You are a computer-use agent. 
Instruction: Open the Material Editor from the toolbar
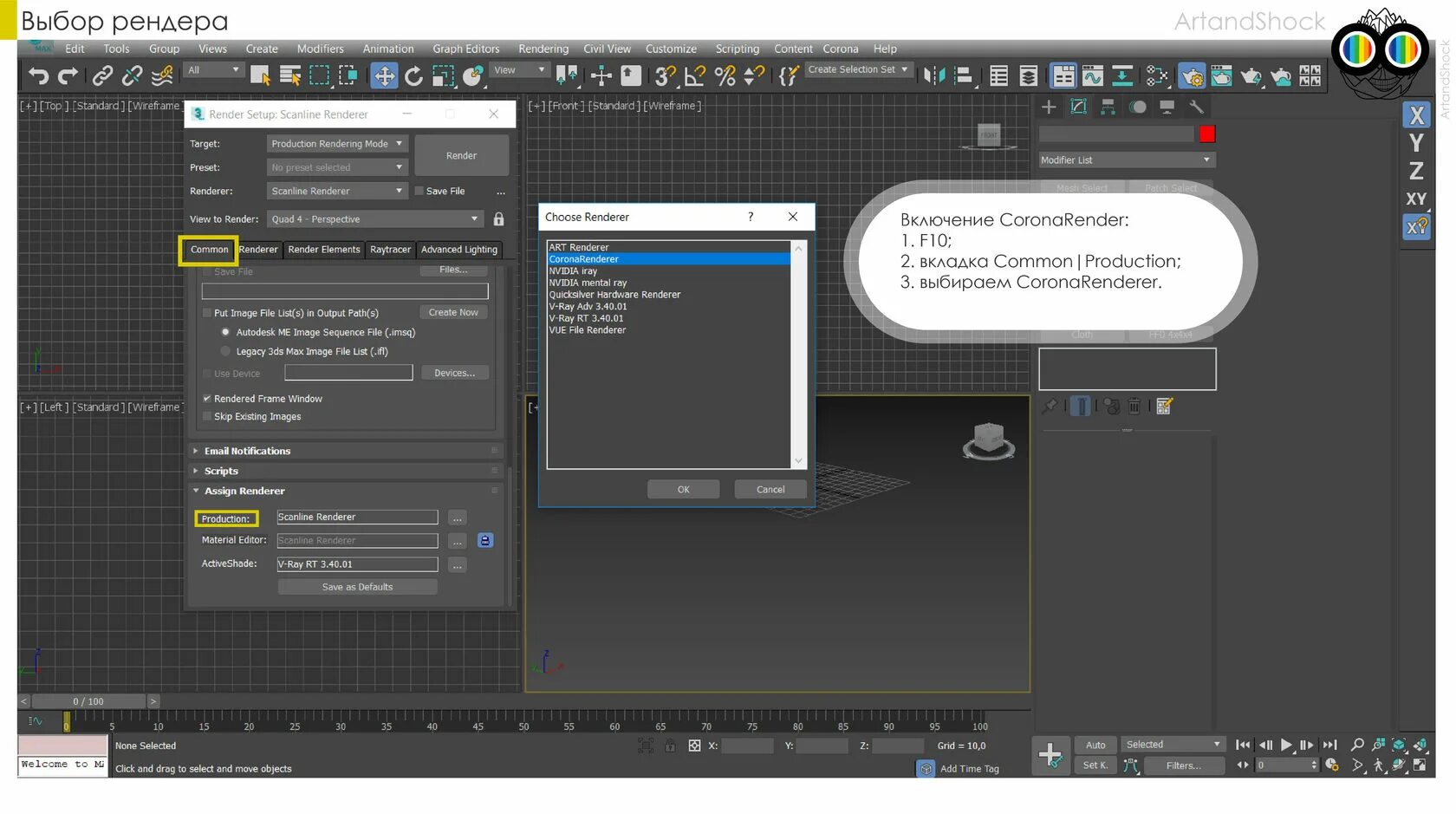1157,76
